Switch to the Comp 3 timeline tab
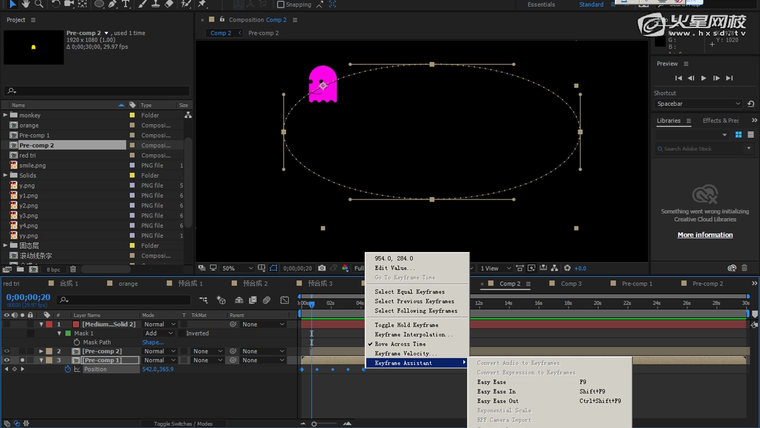760x428 pixels. tap(570, 283)
